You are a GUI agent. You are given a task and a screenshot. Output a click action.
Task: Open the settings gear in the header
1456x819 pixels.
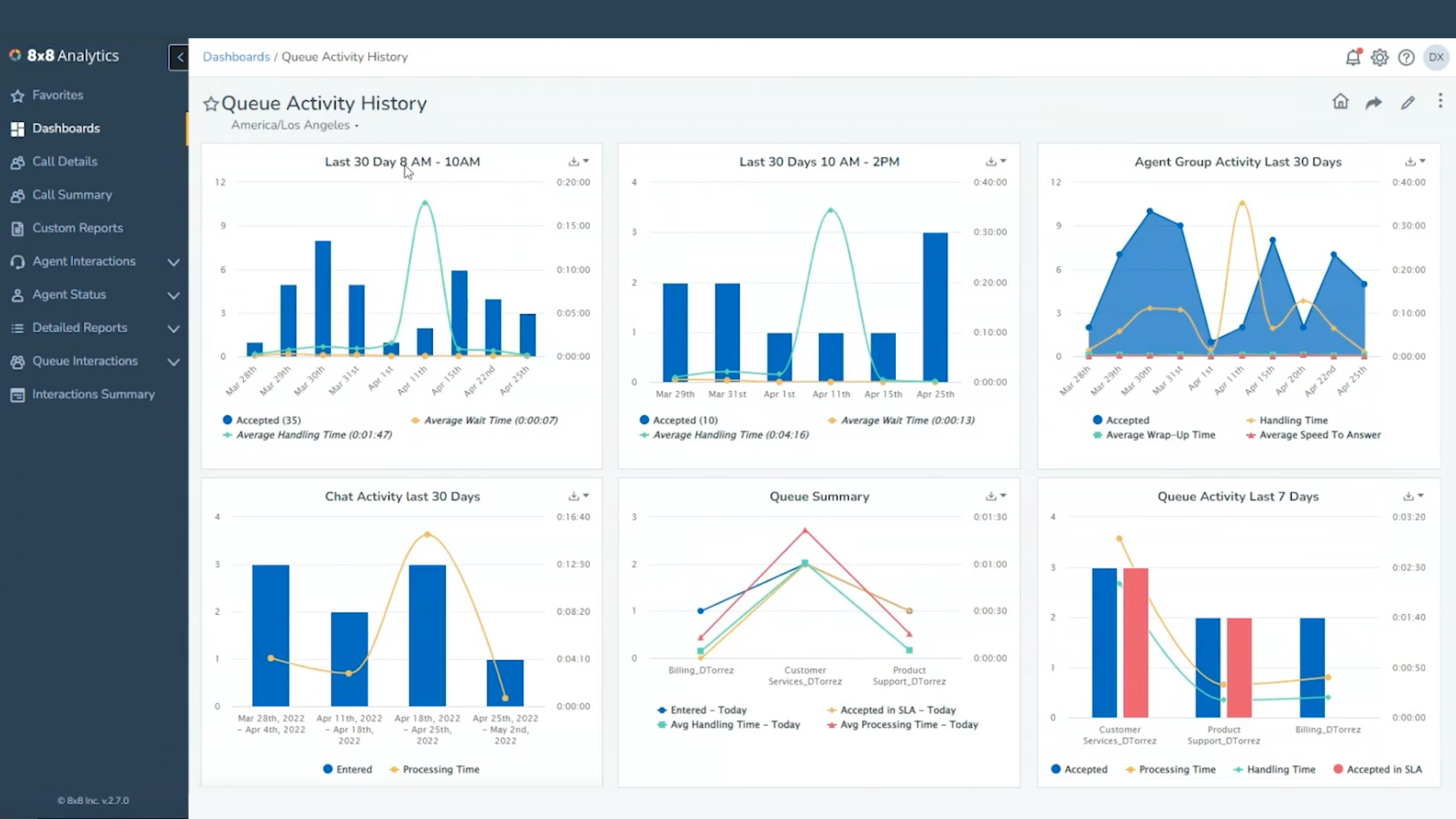coord(1380,57)
